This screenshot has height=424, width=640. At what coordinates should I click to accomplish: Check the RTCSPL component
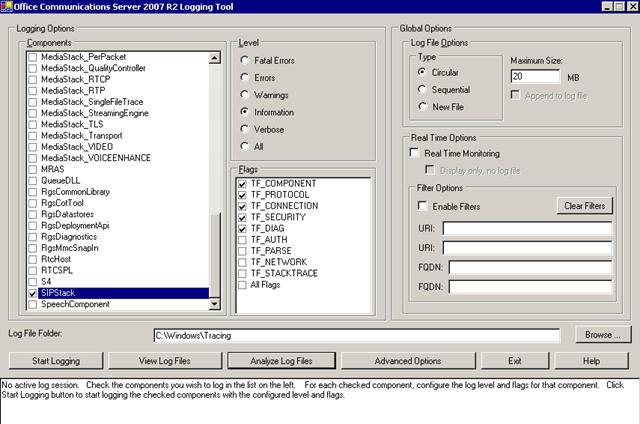pyautogui.click(x=33, y=271)
